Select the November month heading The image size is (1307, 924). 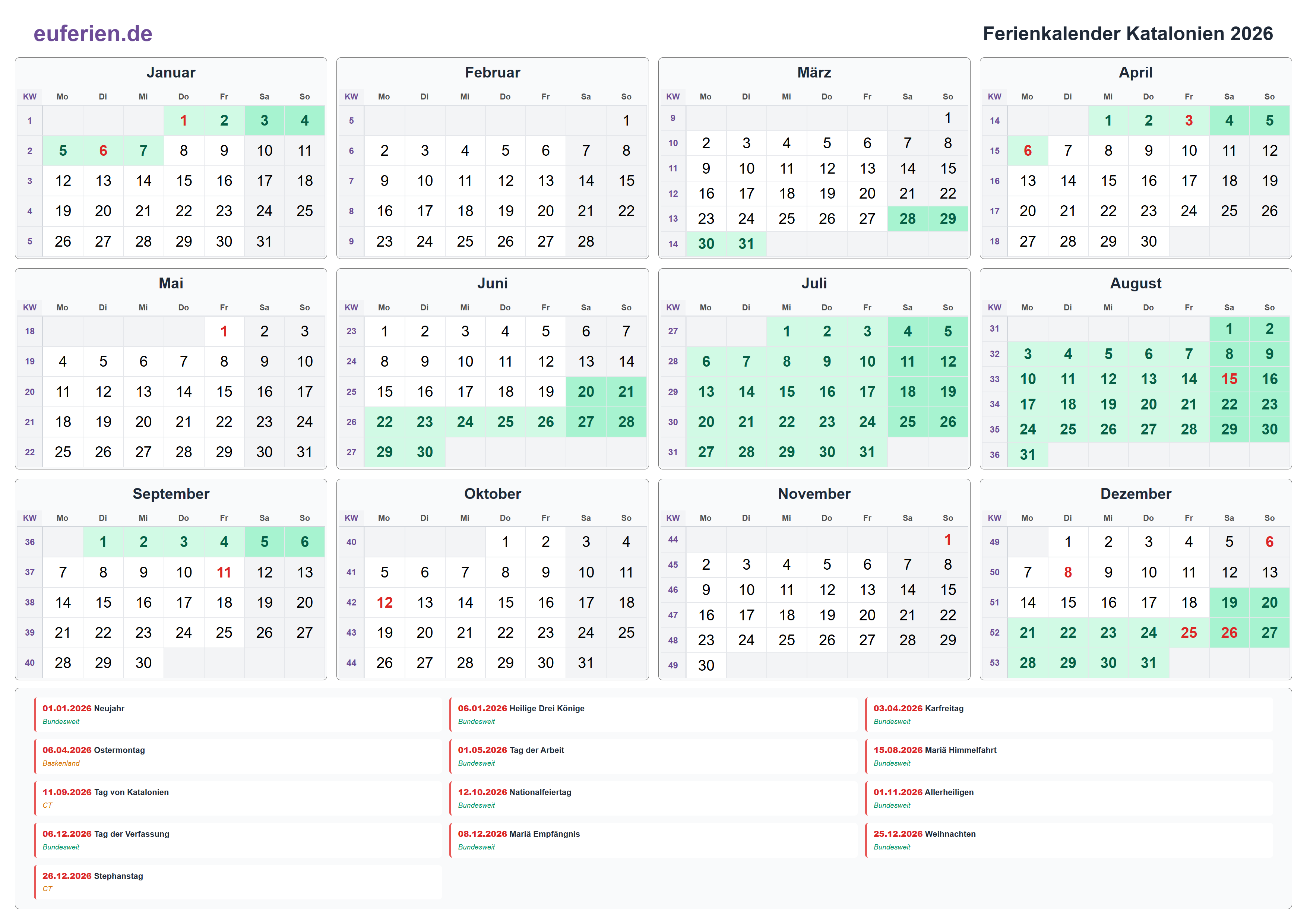814,494
